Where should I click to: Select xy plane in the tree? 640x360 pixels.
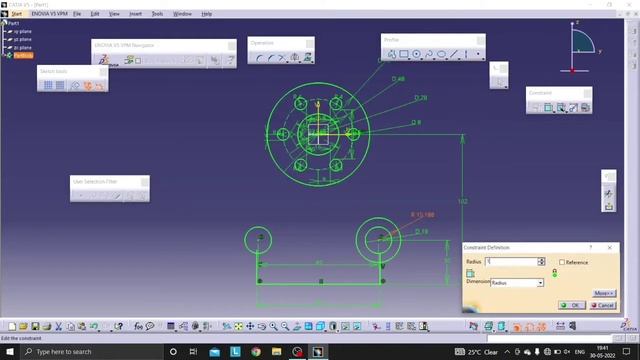tap(22, 31)
